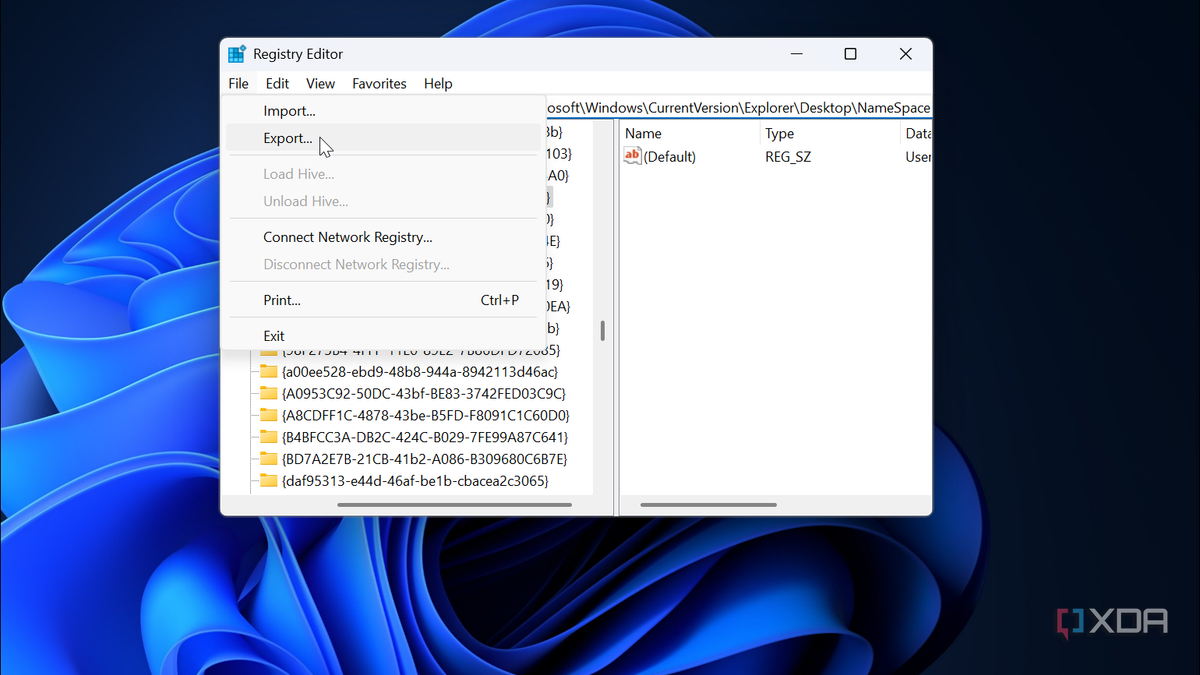Screen dimensions: 1200x675
Task: Select Connect Network Registry... option
Action: [x=347, y=237]
